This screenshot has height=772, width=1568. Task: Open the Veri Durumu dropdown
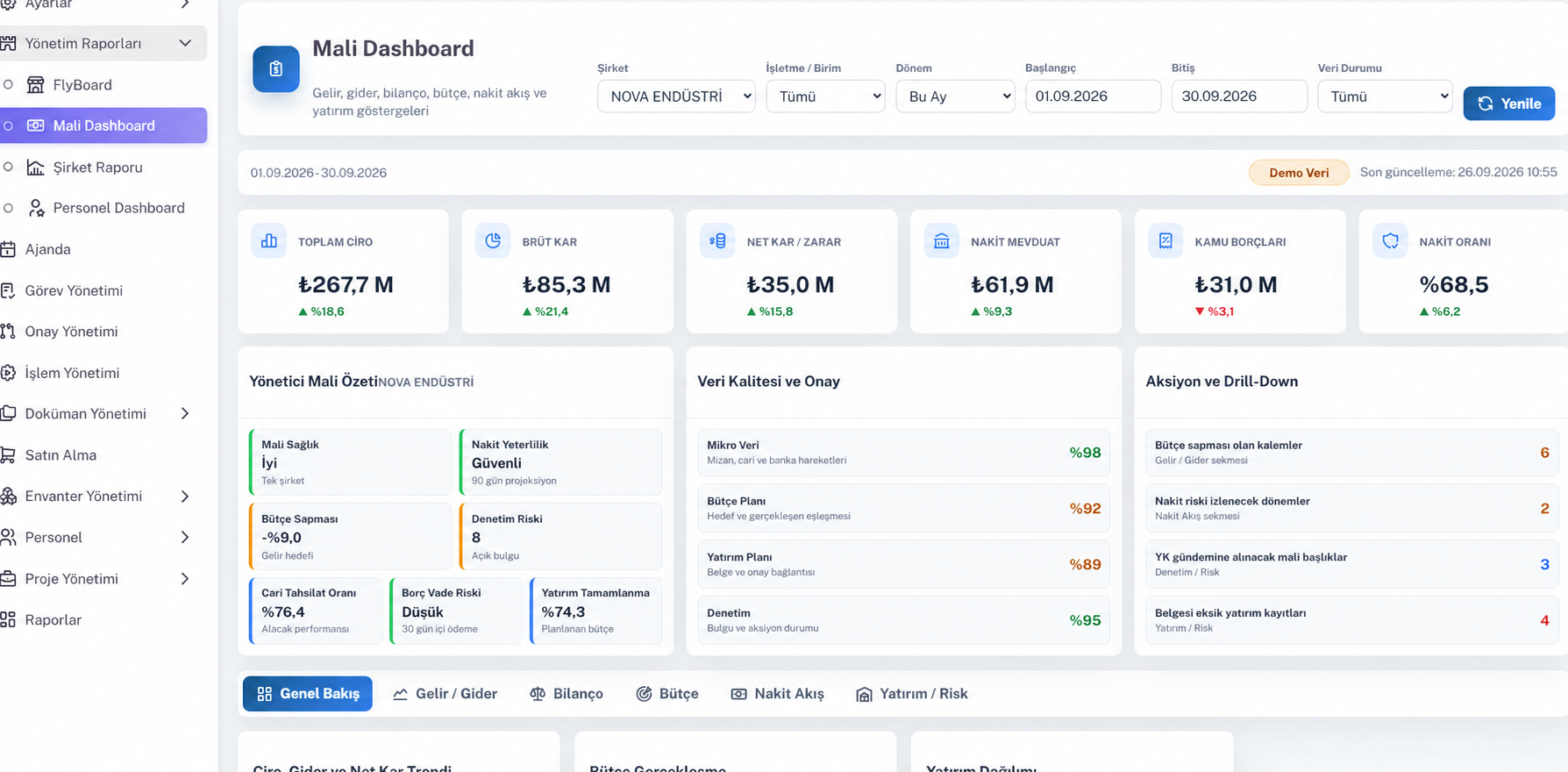click(x=1385, y=96)
